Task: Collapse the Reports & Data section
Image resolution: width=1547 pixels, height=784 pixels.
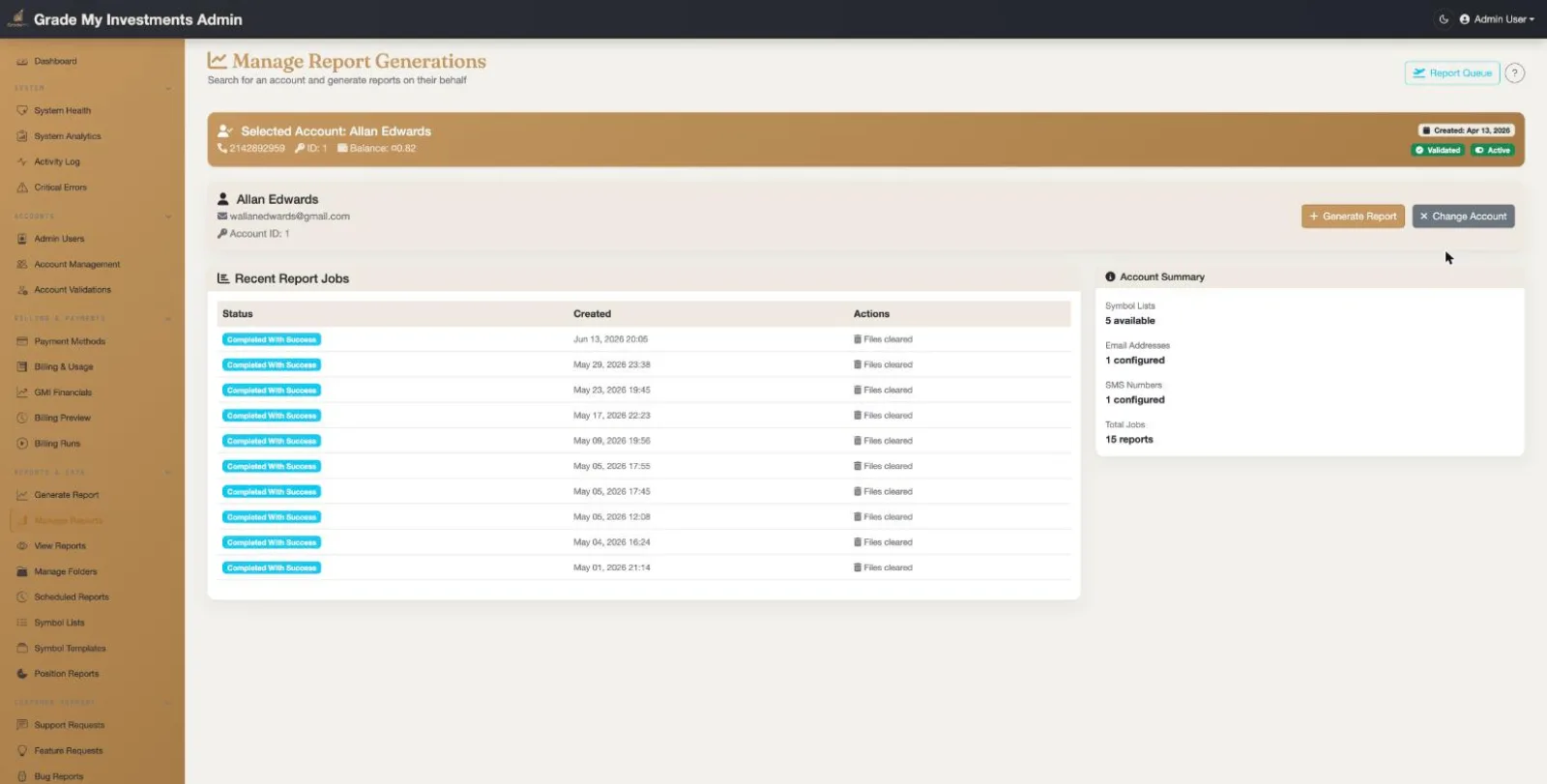Action: coord(168,473)
